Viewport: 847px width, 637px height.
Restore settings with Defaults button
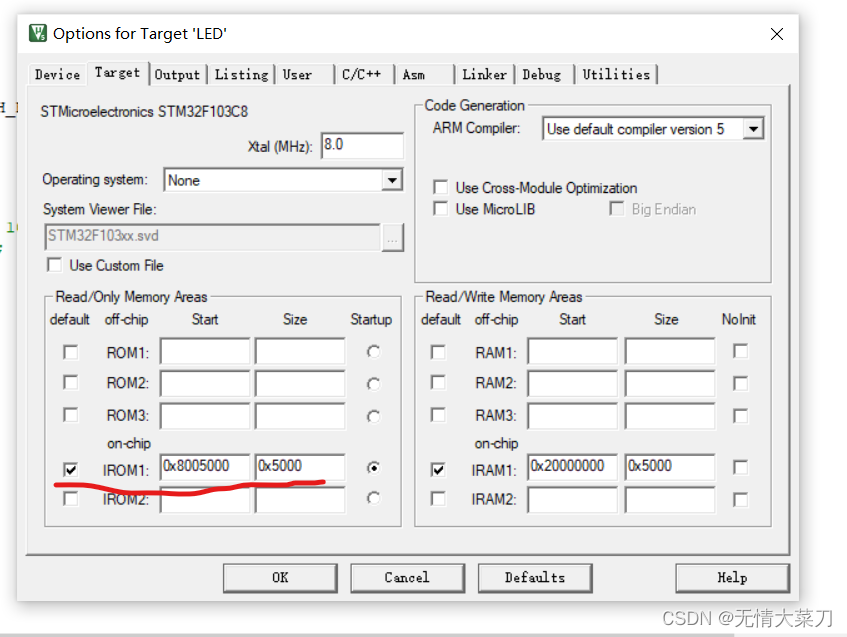click(535, 578)
